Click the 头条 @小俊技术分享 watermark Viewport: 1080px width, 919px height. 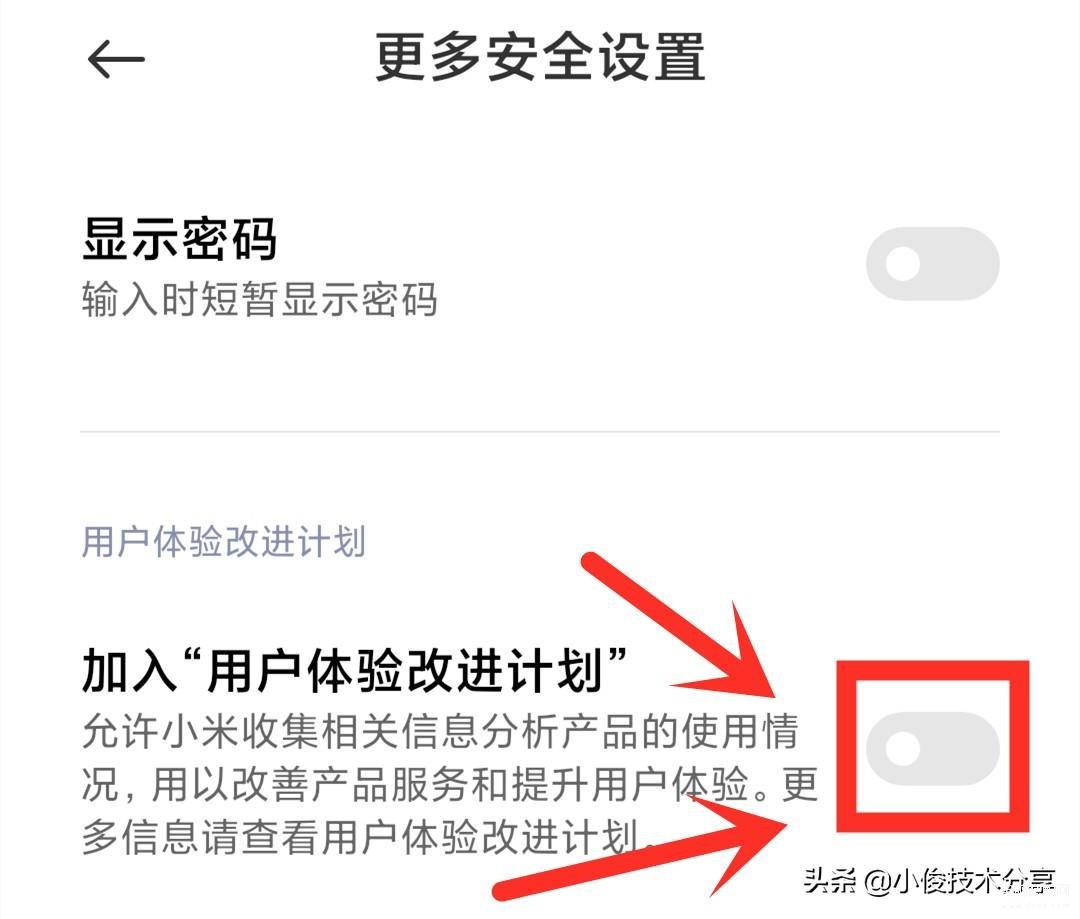(x=929, y=880)
